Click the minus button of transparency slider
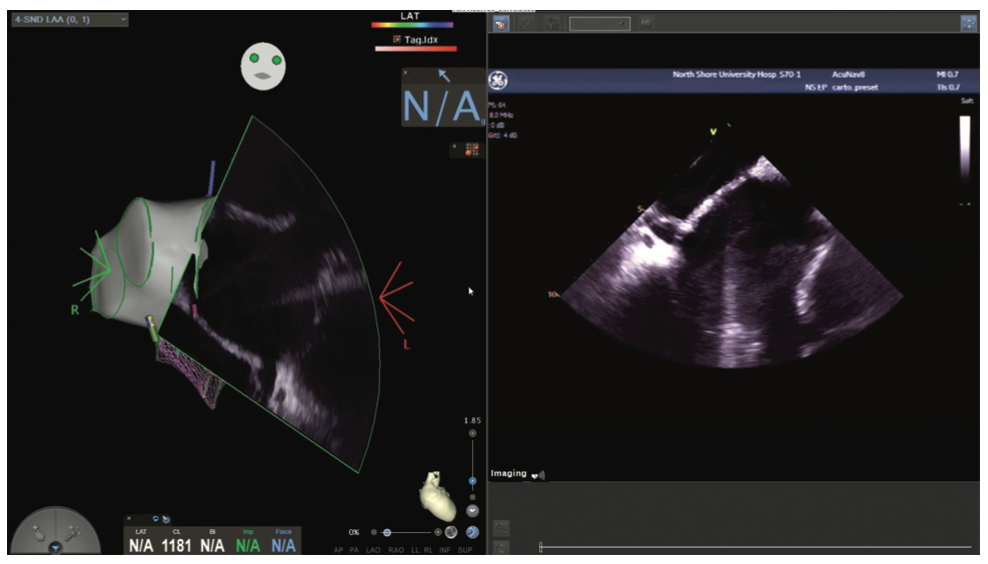Image resolution: width=988 pixels, height=564 pixels. point(374,532)
